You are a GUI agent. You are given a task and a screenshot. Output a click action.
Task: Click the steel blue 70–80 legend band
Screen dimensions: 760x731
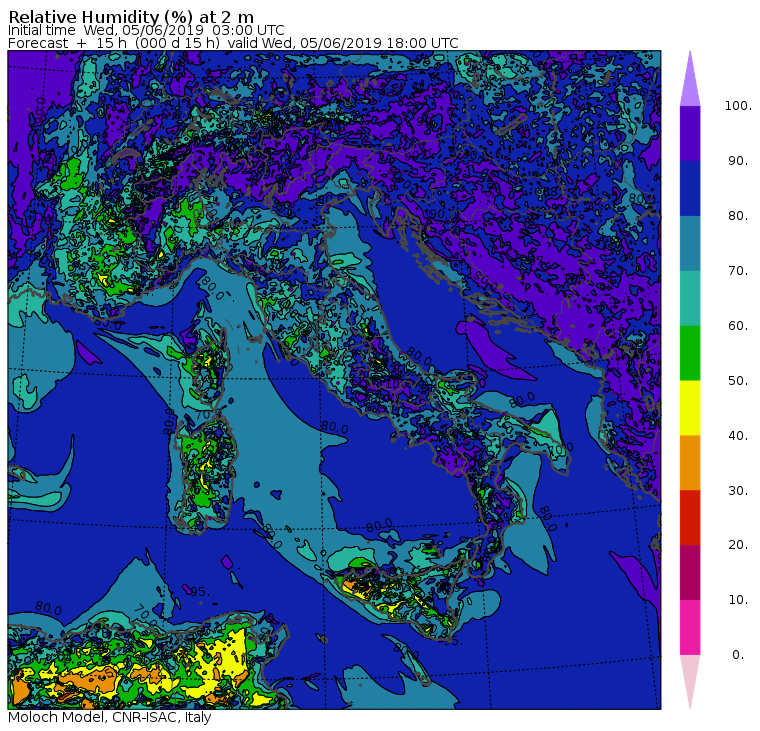click(690, 243)
